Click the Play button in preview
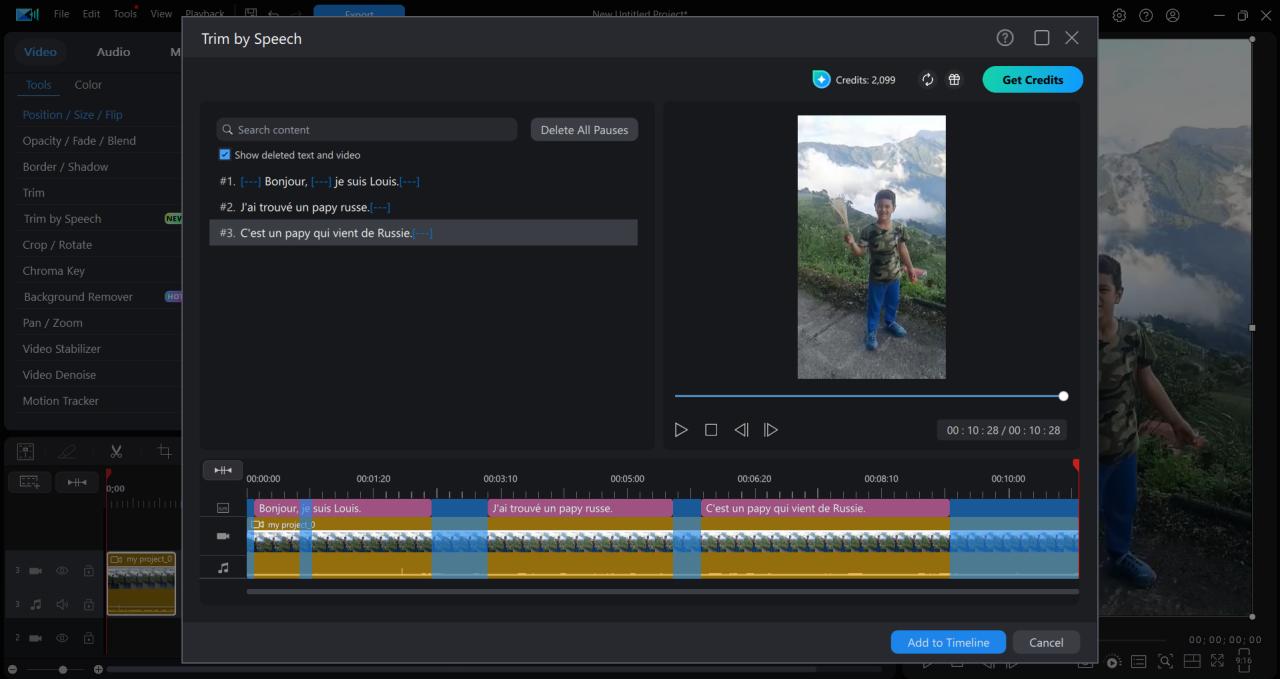The image size is (1280, 679). [681, 430]
